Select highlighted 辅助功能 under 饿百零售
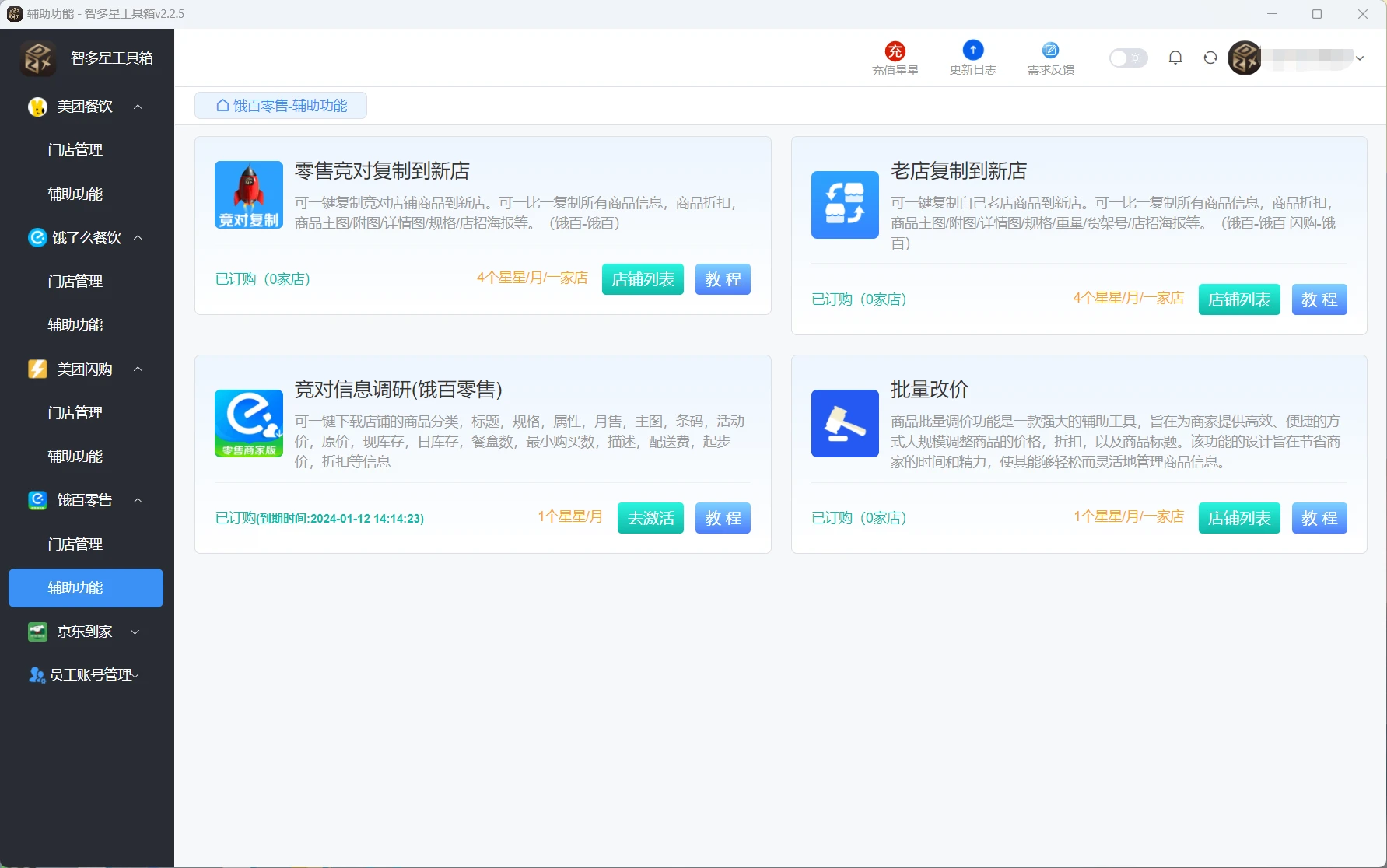Screen dimensions: 1387x868 86,588
